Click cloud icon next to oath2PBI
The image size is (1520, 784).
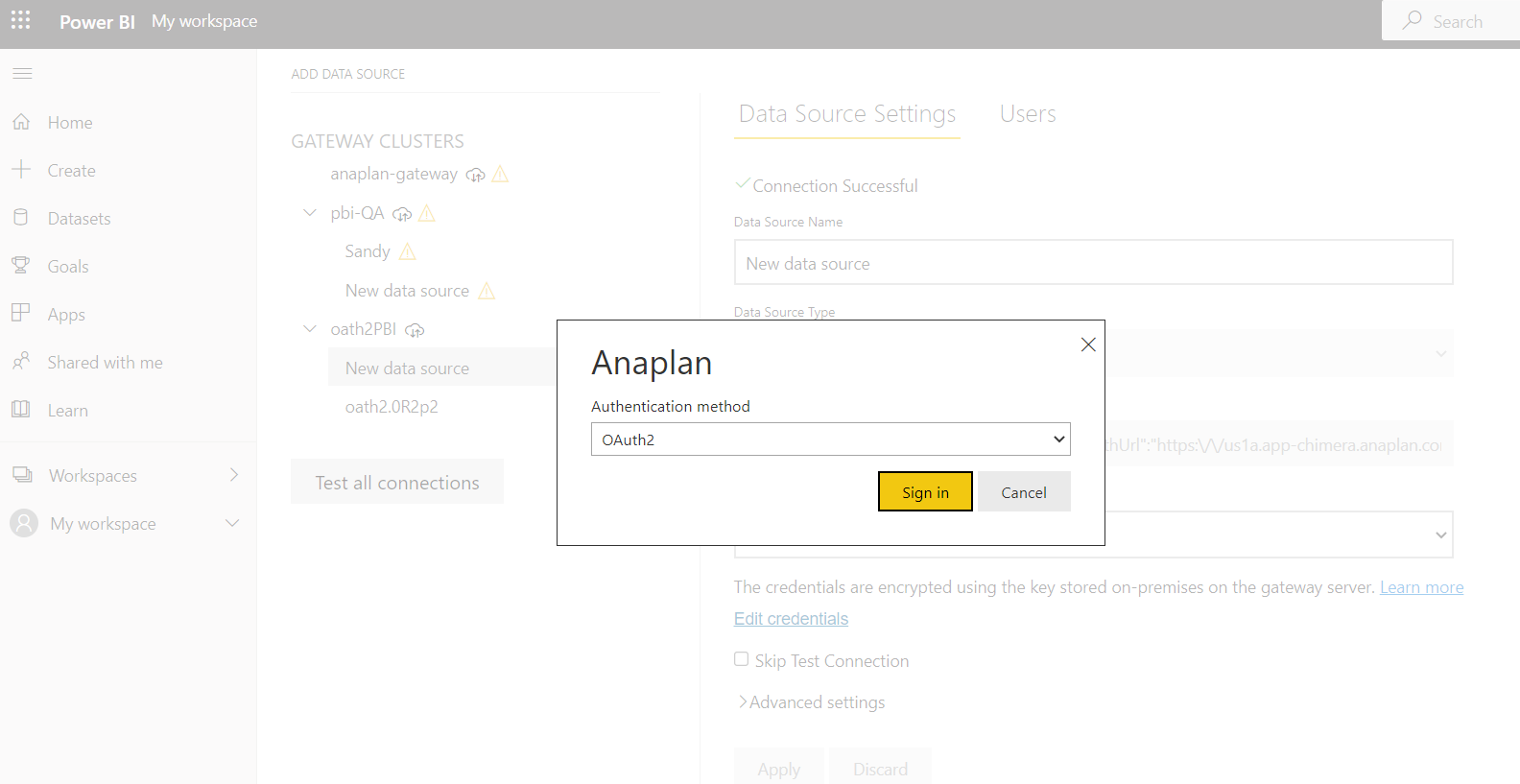pos(415,330)
